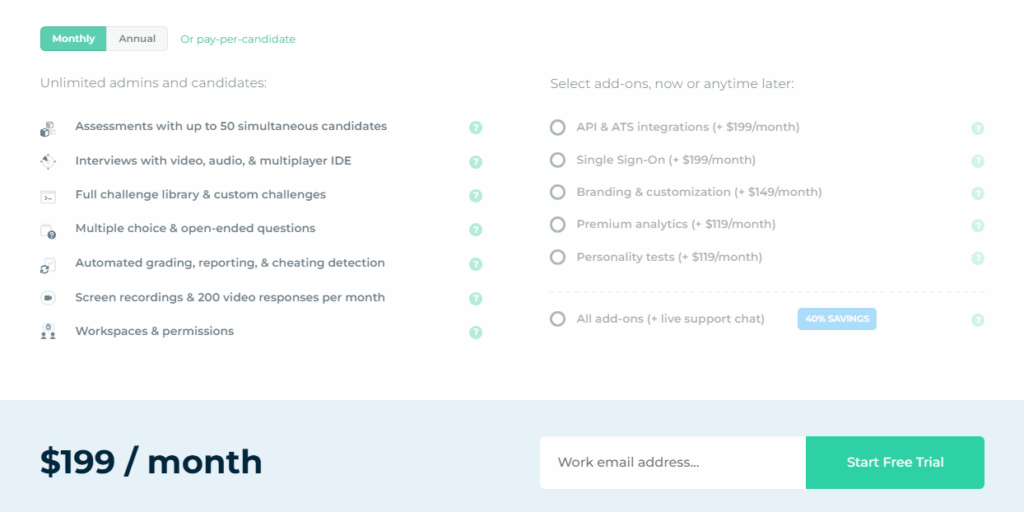Image resolution: width=1024 pixels, height=512 pixels.
Task: Click the Start Free Trial button
Action: 895,462
